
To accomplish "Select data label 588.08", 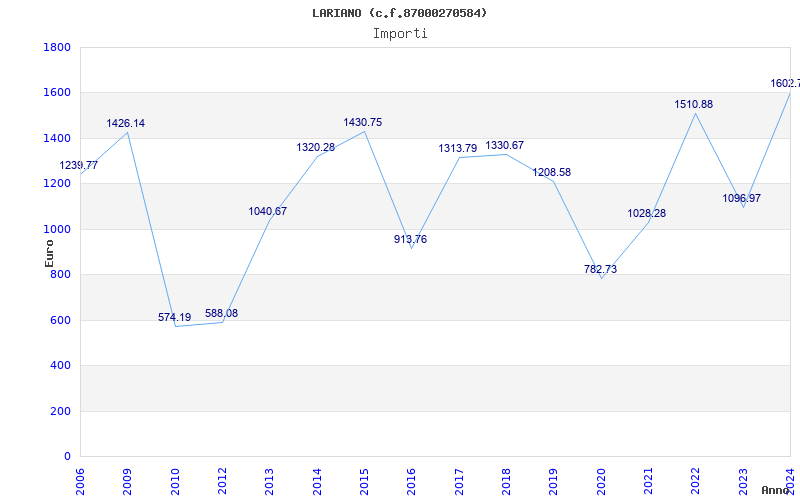I will point(221,313).
